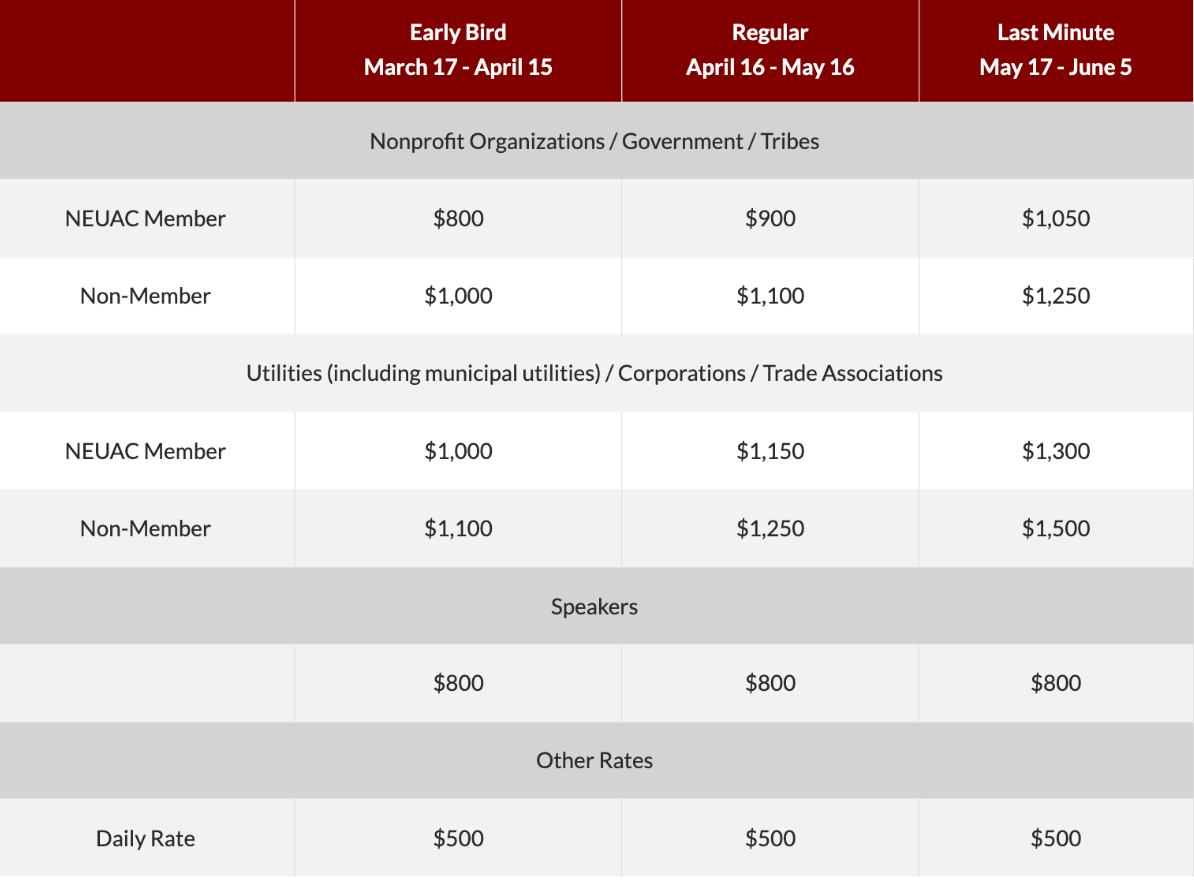
Task: Click the $1,500 Last Minute price
Action: [1056, 528]
